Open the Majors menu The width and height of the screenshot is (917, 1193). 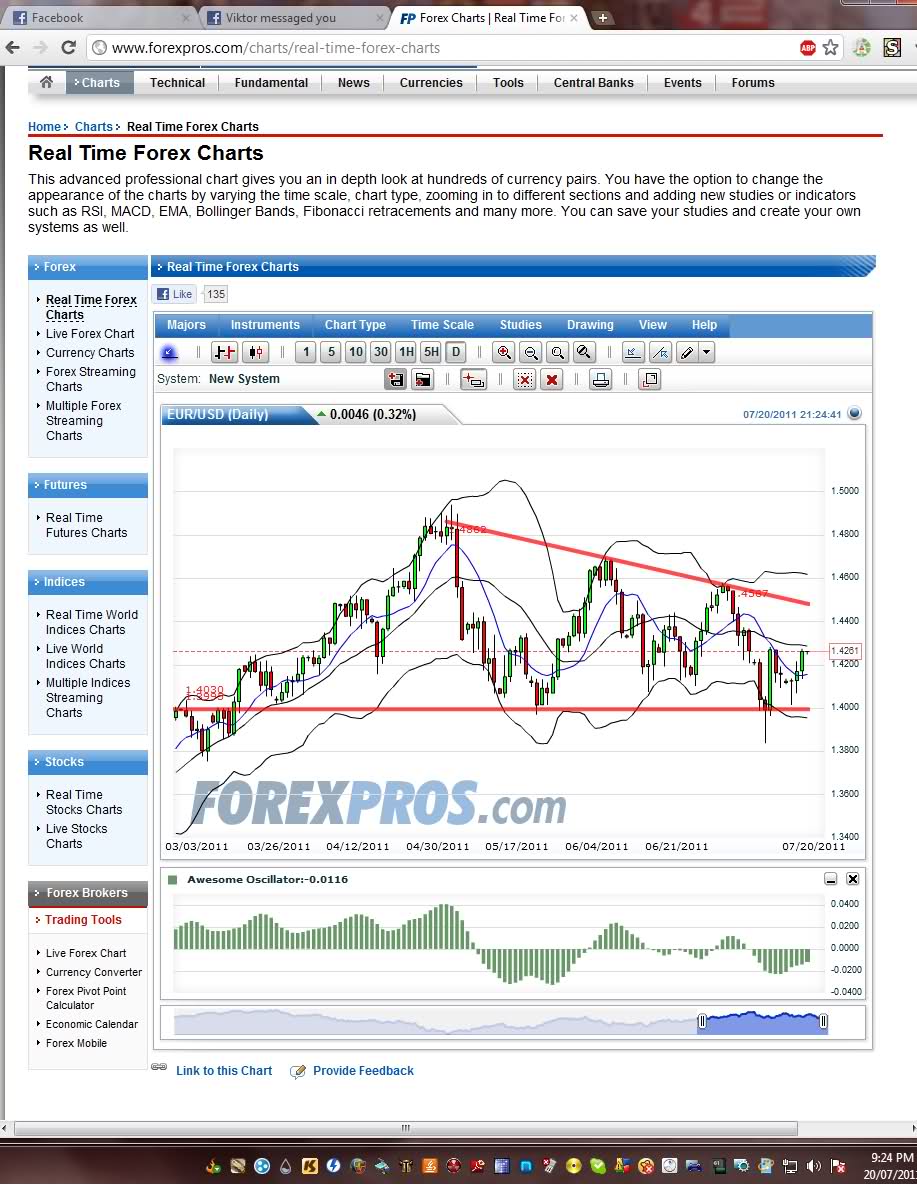(186, 325)
